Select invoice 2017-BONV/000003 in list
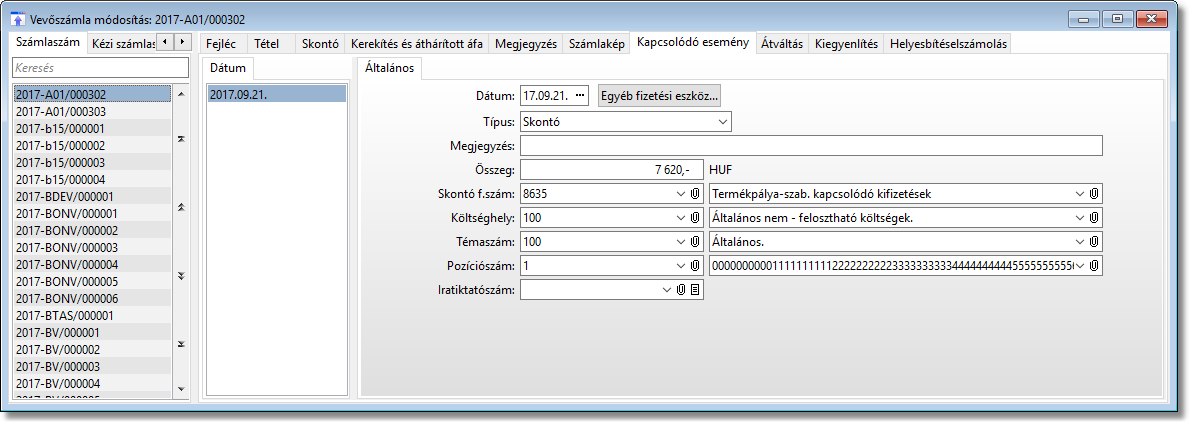 (x=91, y=247)
